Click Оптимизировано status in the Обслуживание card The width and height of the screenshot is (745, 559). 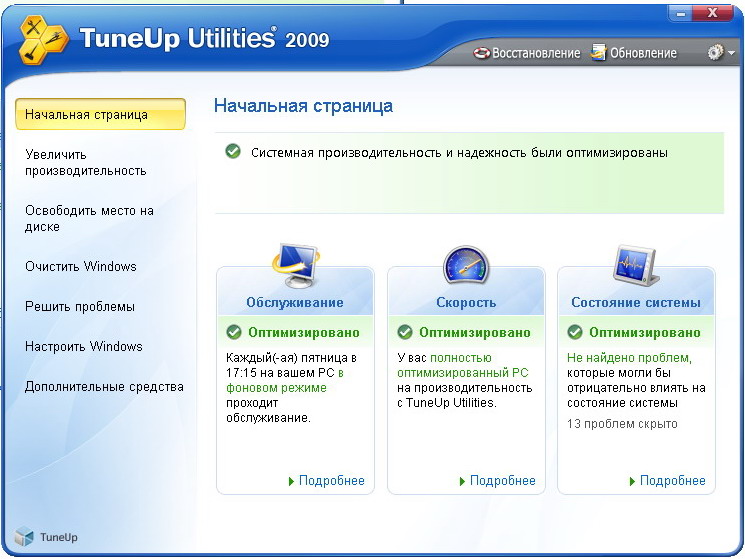(304, 332)
